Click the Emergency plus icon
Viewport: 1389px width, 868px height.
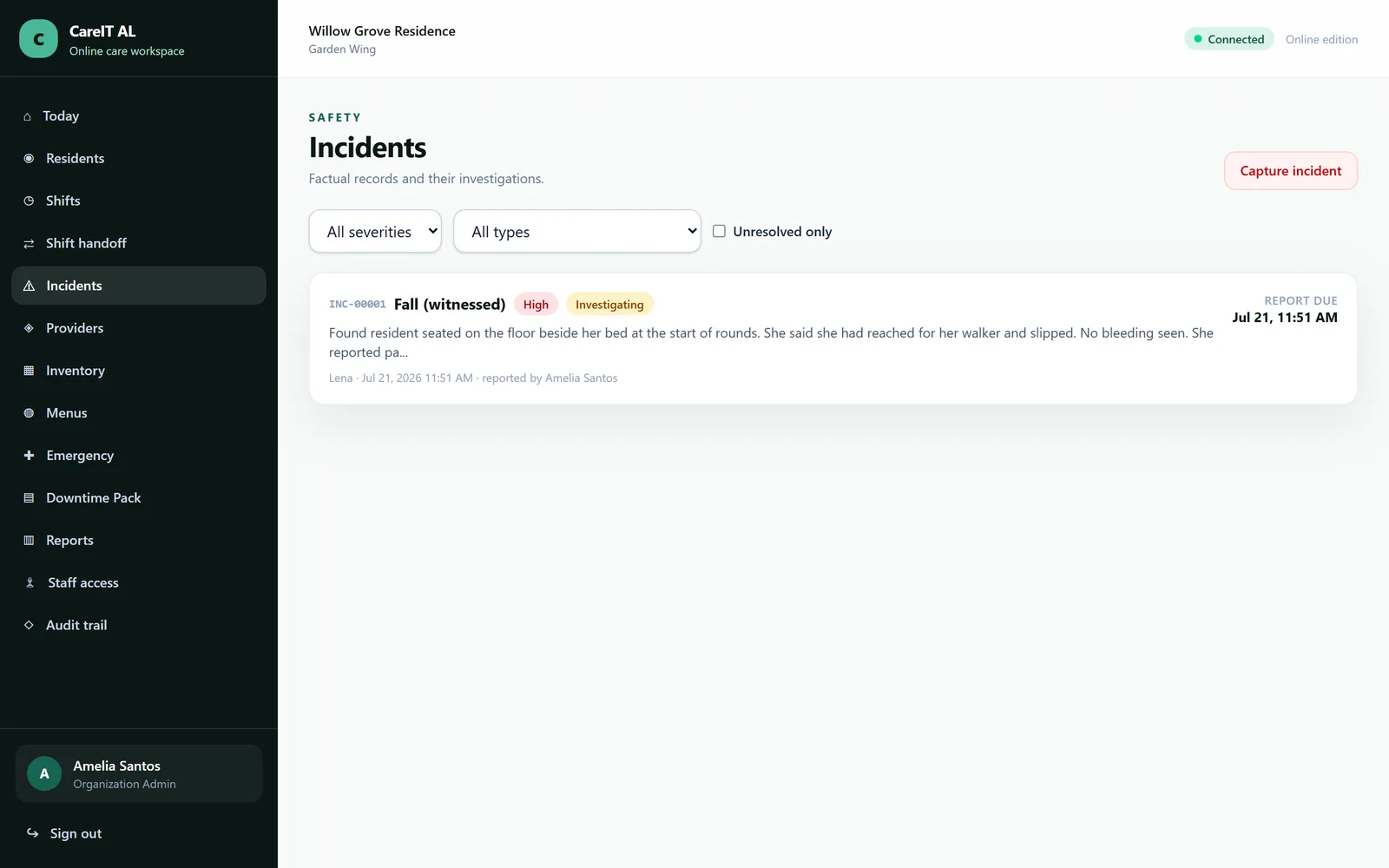click(29, 455)
